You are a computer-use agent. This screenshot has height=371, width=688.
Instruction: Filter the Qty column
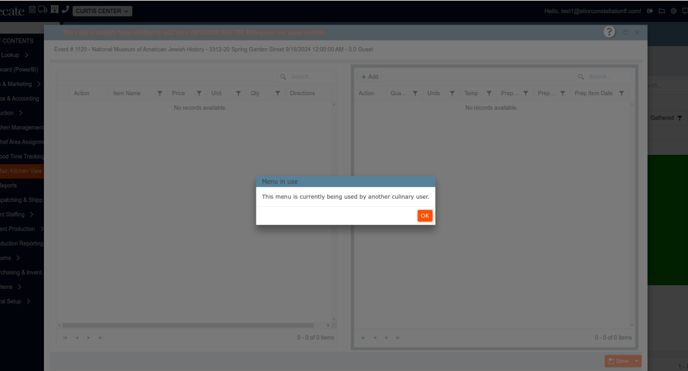(278, 93)
